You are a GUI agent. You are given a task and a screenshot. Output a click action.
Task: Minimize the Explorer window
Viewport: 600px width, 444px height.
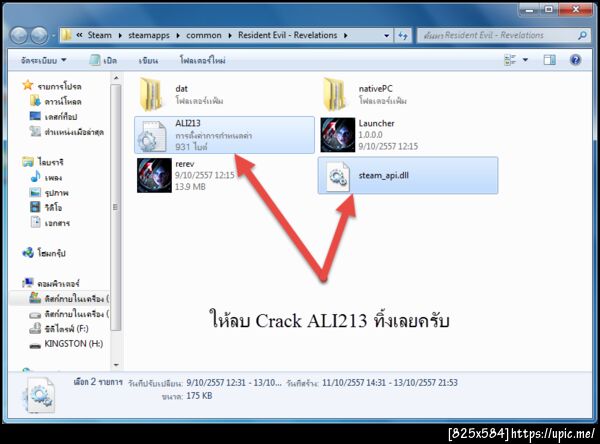point(529,10)
